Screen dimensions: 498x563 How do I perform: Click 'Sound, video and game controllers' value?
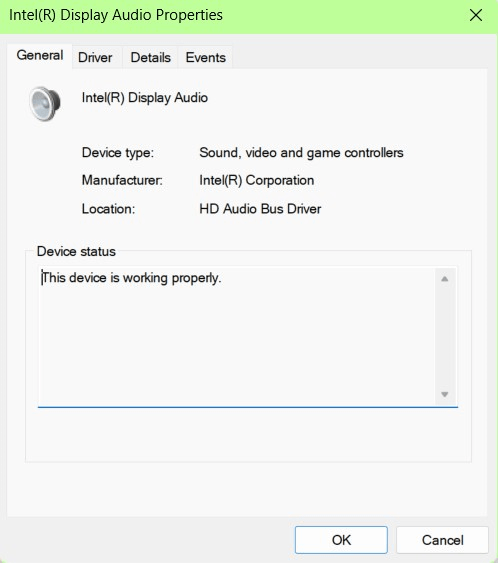click(x=301, y=153)
